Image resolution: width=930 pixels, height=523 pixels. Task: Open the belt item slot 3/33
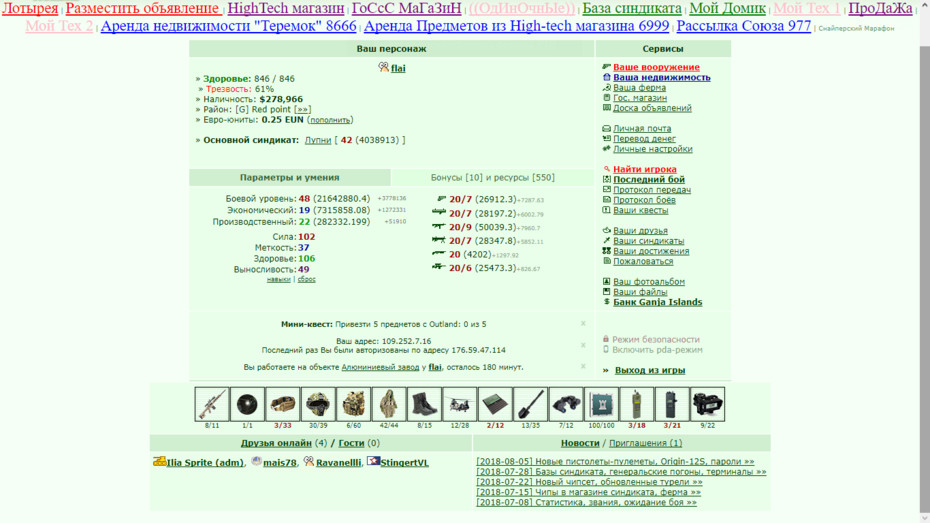point(282,404)
